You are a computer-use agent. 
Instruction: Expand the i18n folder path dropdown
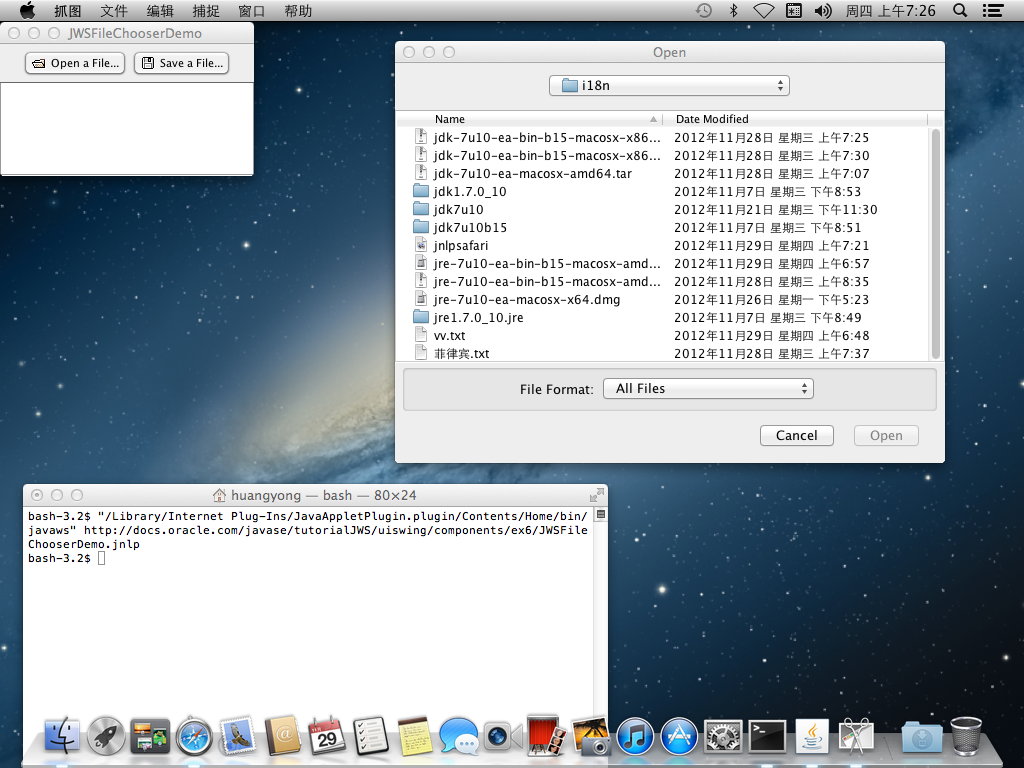pyautogui.click(x=669, y=86)
